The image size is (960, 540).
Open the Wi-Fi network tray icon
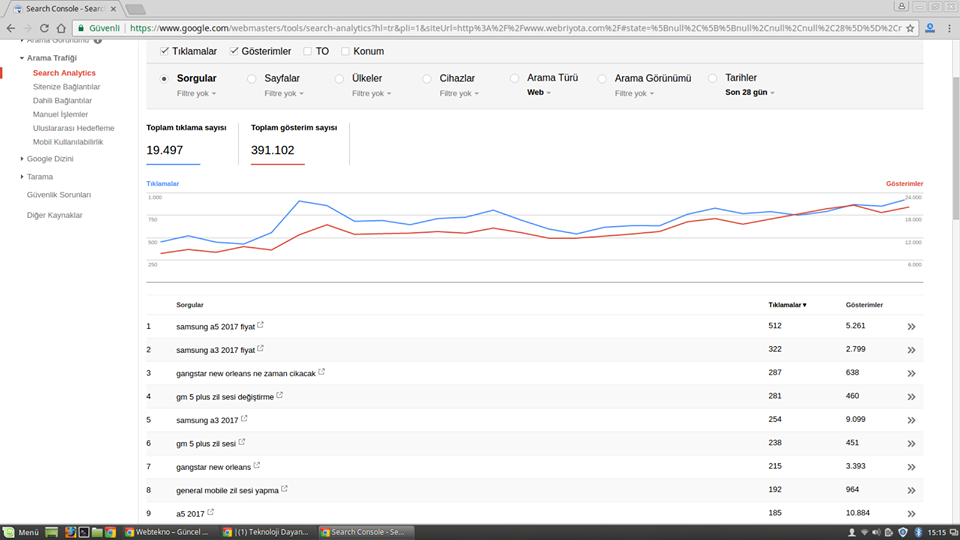point(864,533)
